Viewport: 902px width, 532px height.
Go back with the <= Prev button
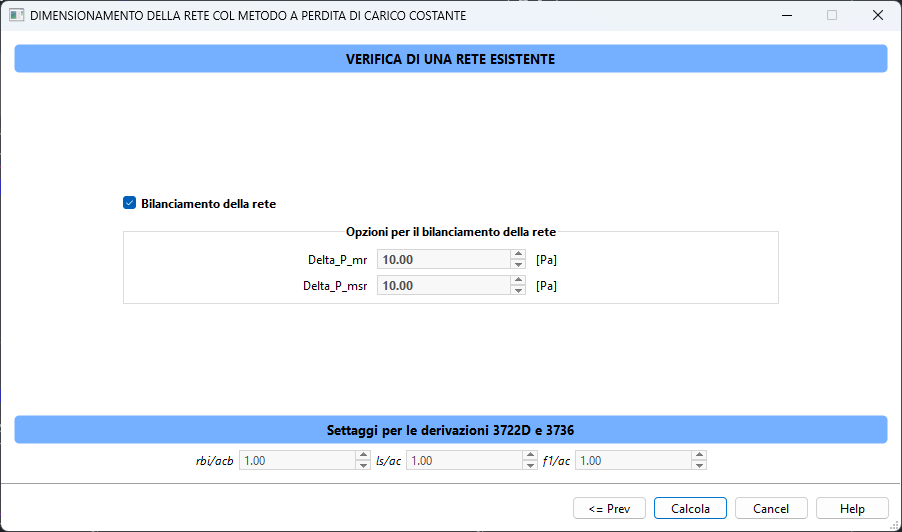pos(609,508)
